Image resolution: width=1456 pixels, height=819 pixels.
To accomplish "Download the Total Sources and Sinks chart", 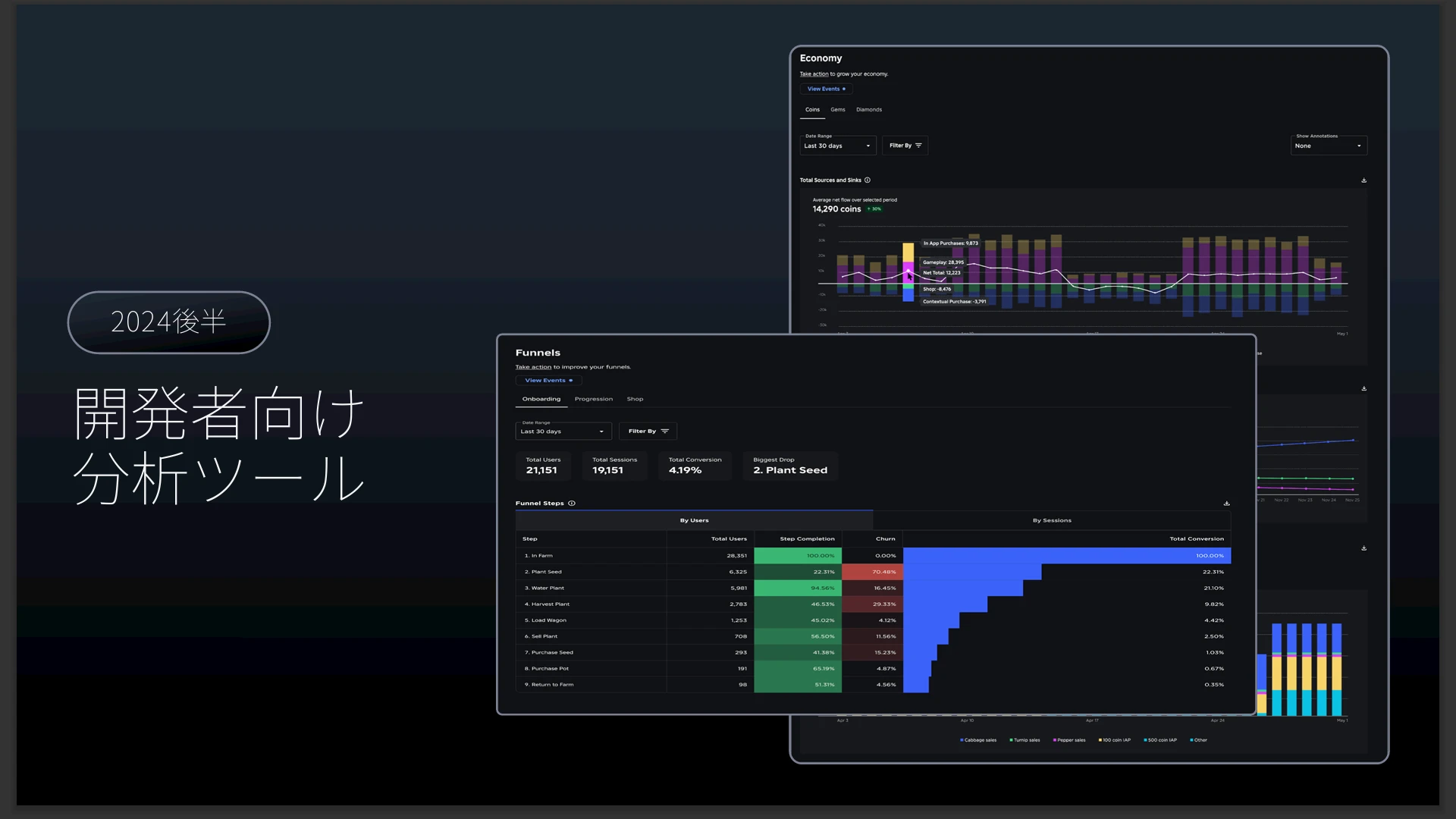I will [x=1363, y=180].
